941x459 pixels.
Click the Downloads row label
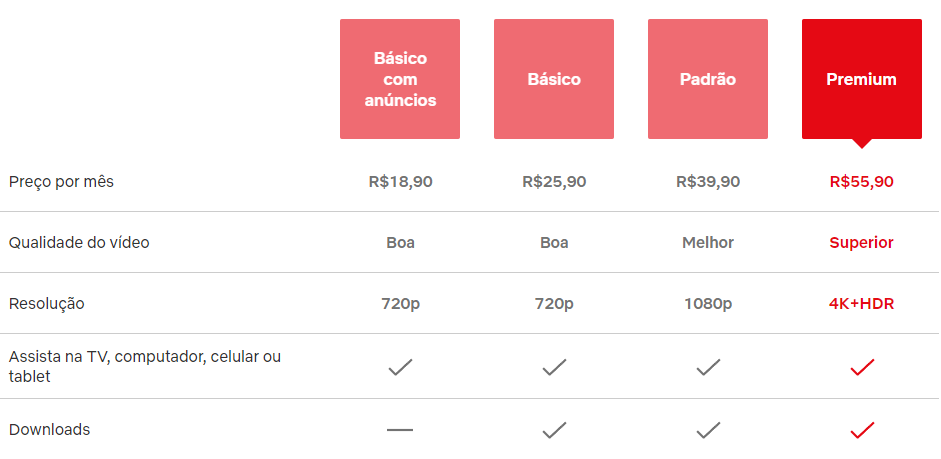pyautogui.click(x=49, y=430)
